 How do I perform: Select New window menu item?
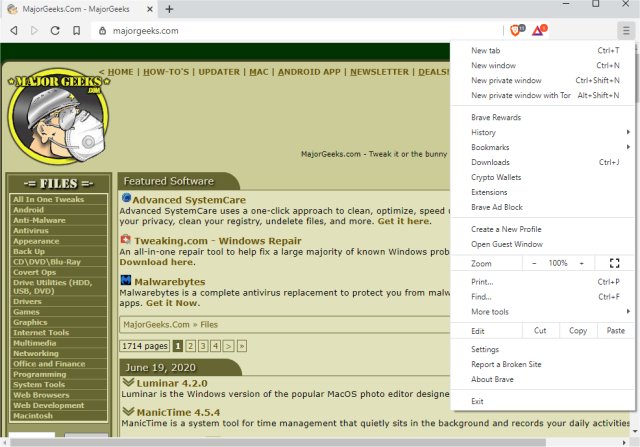click(x=543, y=65)
